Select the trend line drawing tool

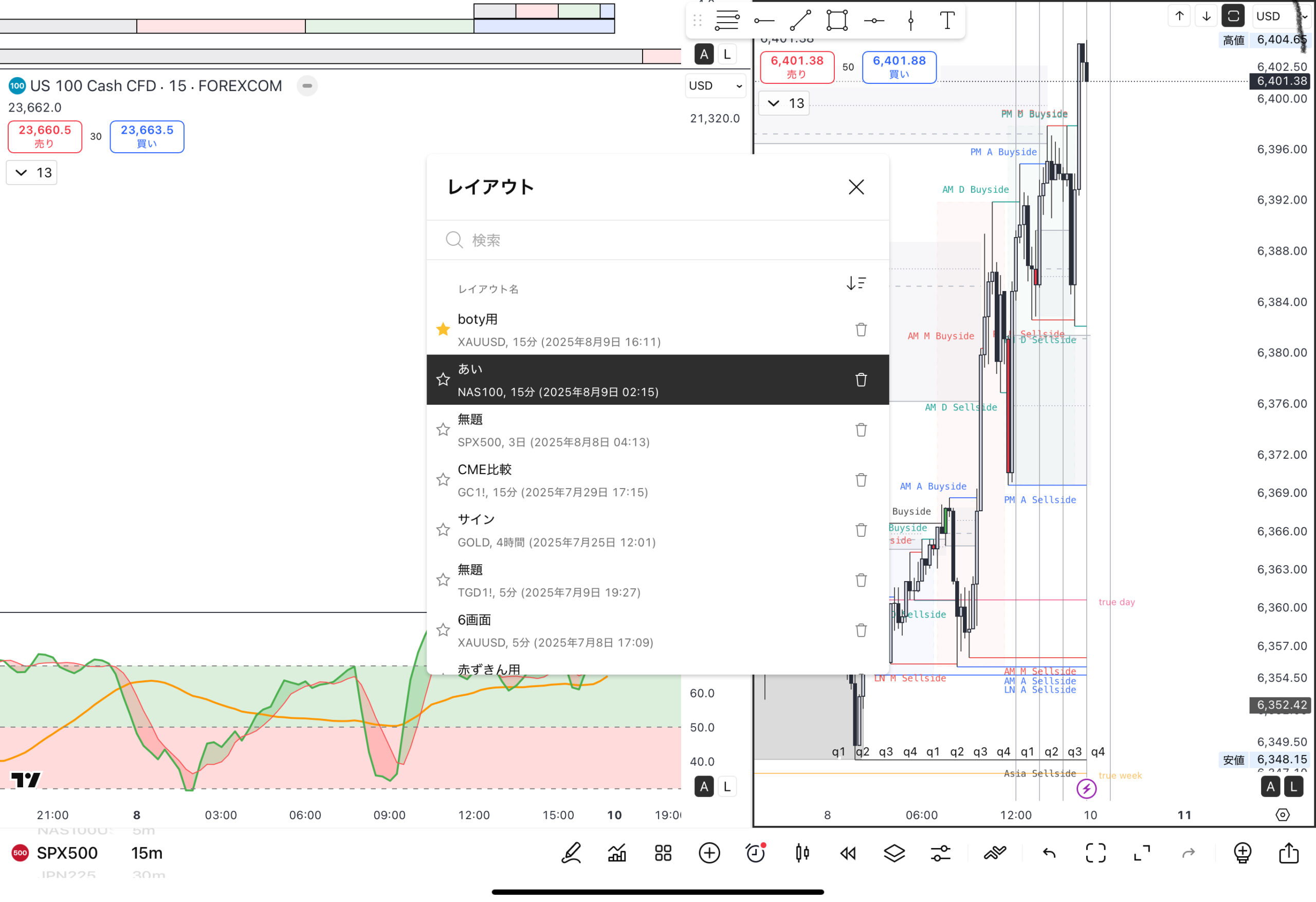tap(800, 21)
